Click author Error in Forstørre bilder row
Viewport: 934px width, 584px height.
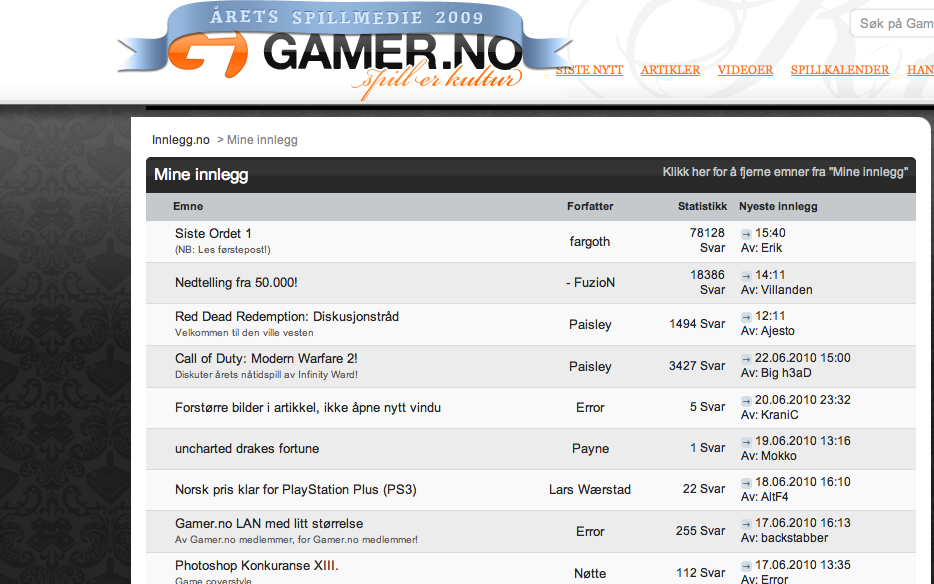pyautogui.click(x=590, y=408)
